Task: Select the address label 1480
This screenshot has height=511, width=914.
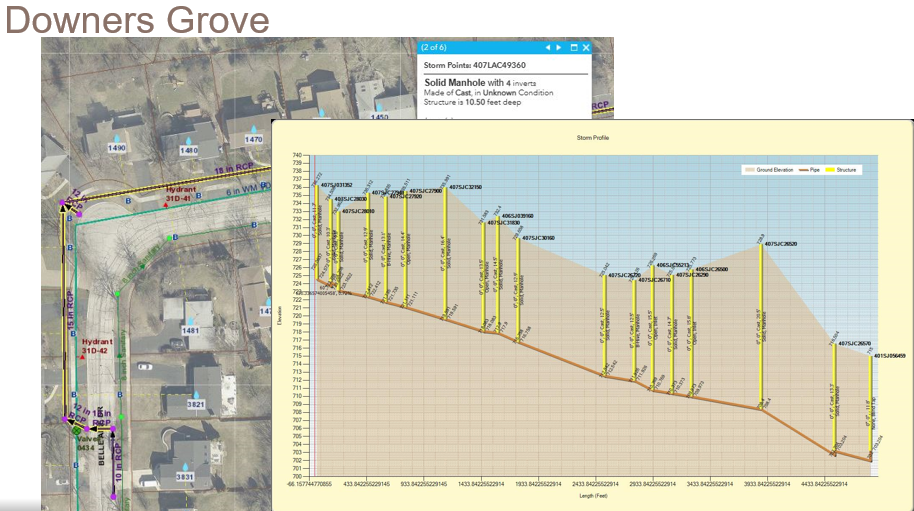Action: tap(189, 150)
